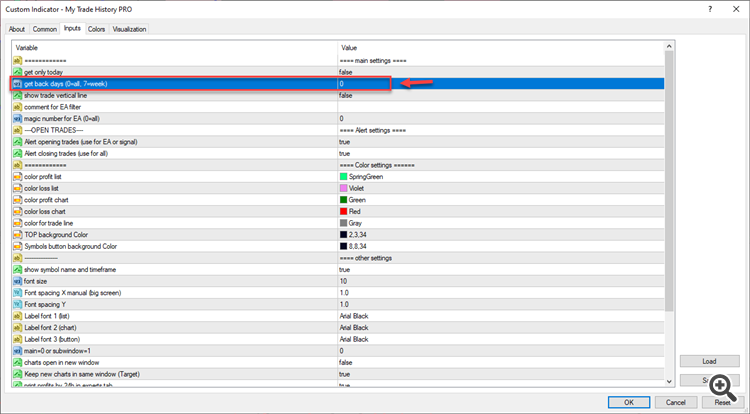Click 'true' value of 'Keep new charts in same window'
The image size is (750, 414).
coord(344,374)
